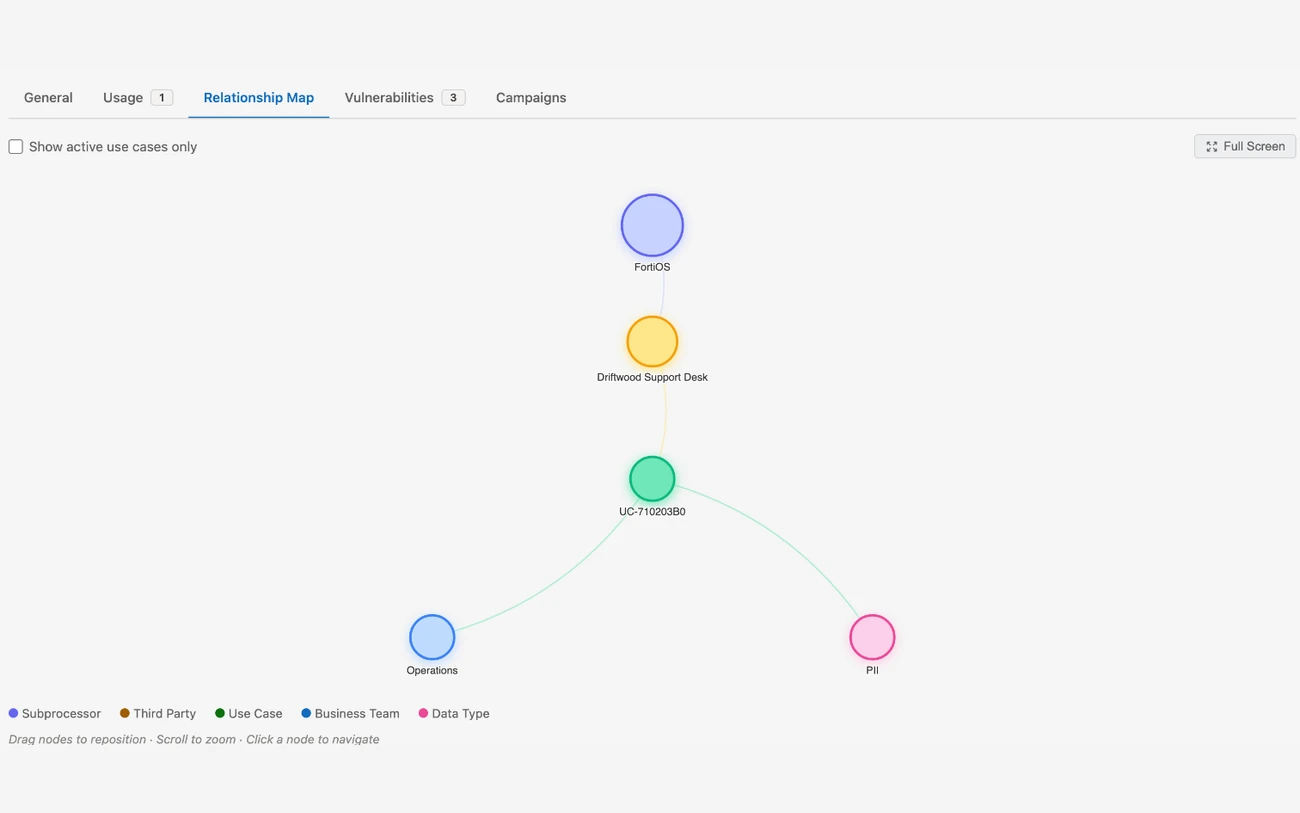View the Vulnerabilities tab

tap(405, 98)
